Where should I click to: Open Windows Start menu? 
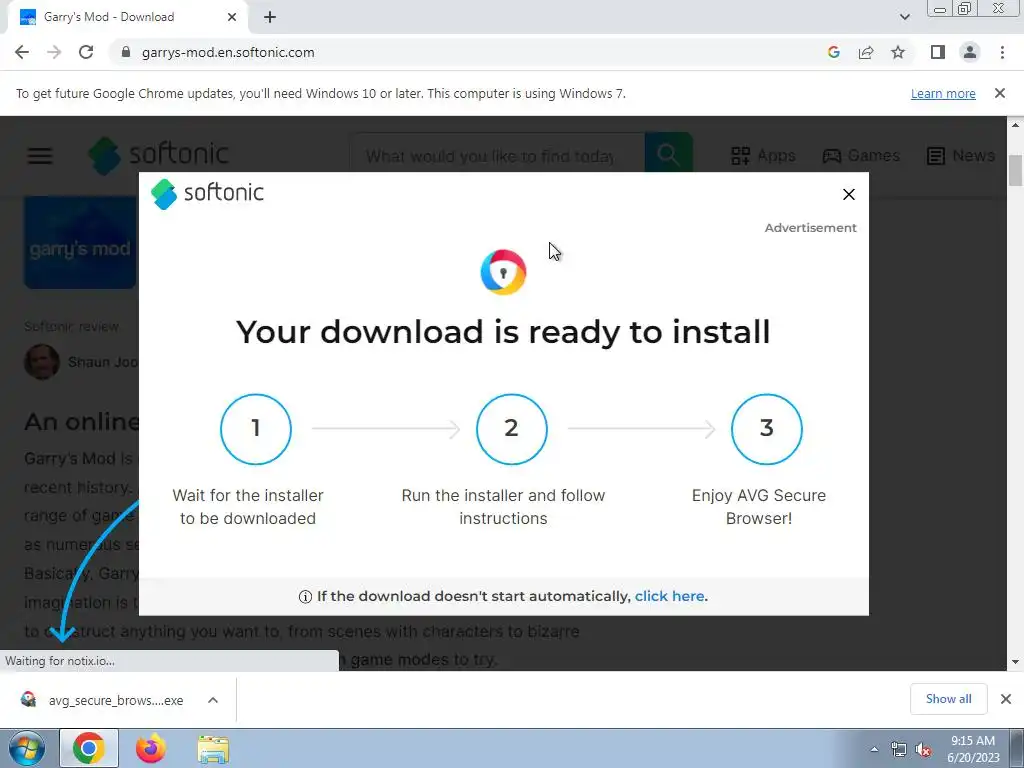coord(26,748)
